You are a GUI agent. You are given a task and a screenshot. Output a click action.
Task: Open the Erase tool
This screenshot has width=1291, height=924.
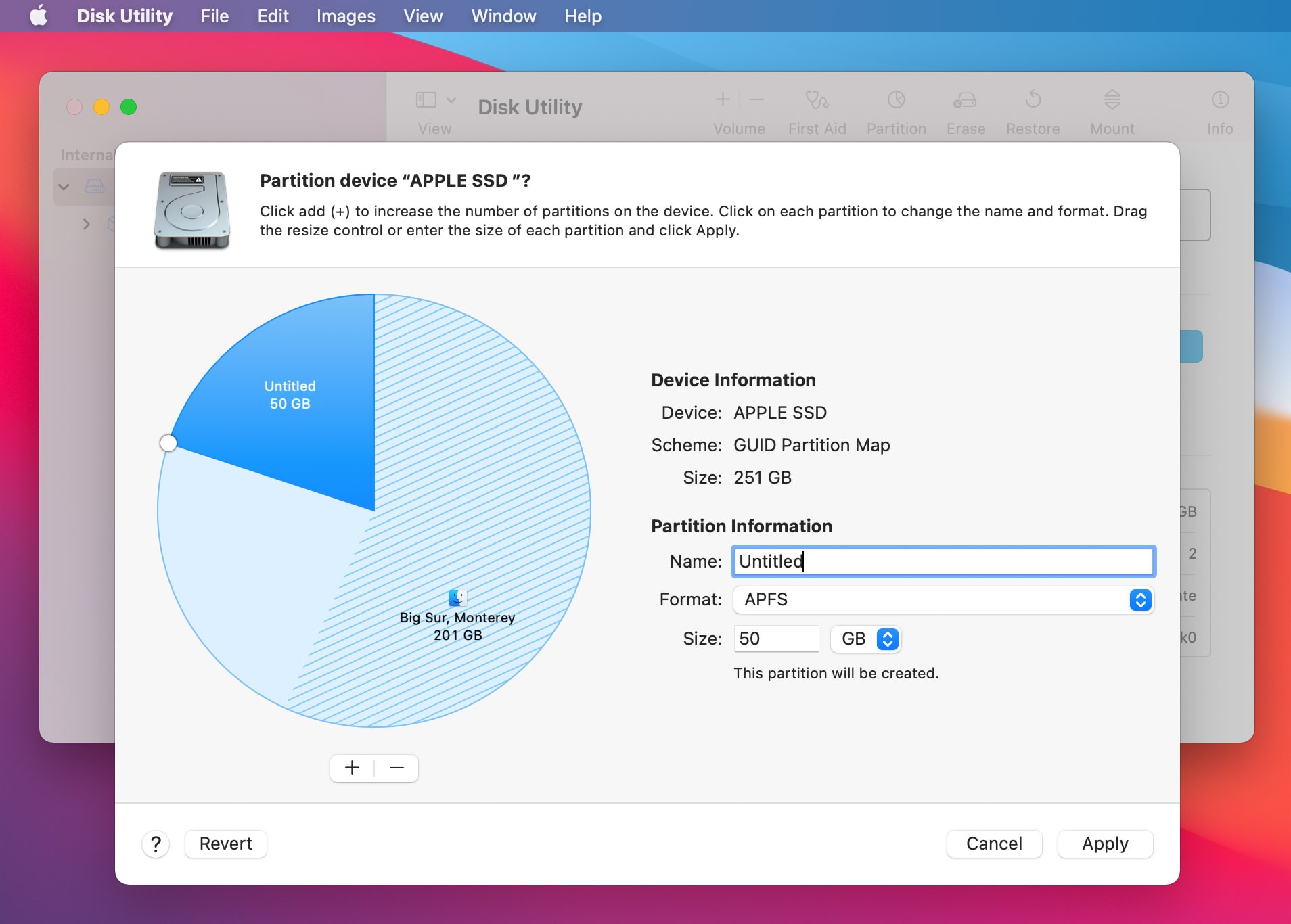click(x=965, y=112)
